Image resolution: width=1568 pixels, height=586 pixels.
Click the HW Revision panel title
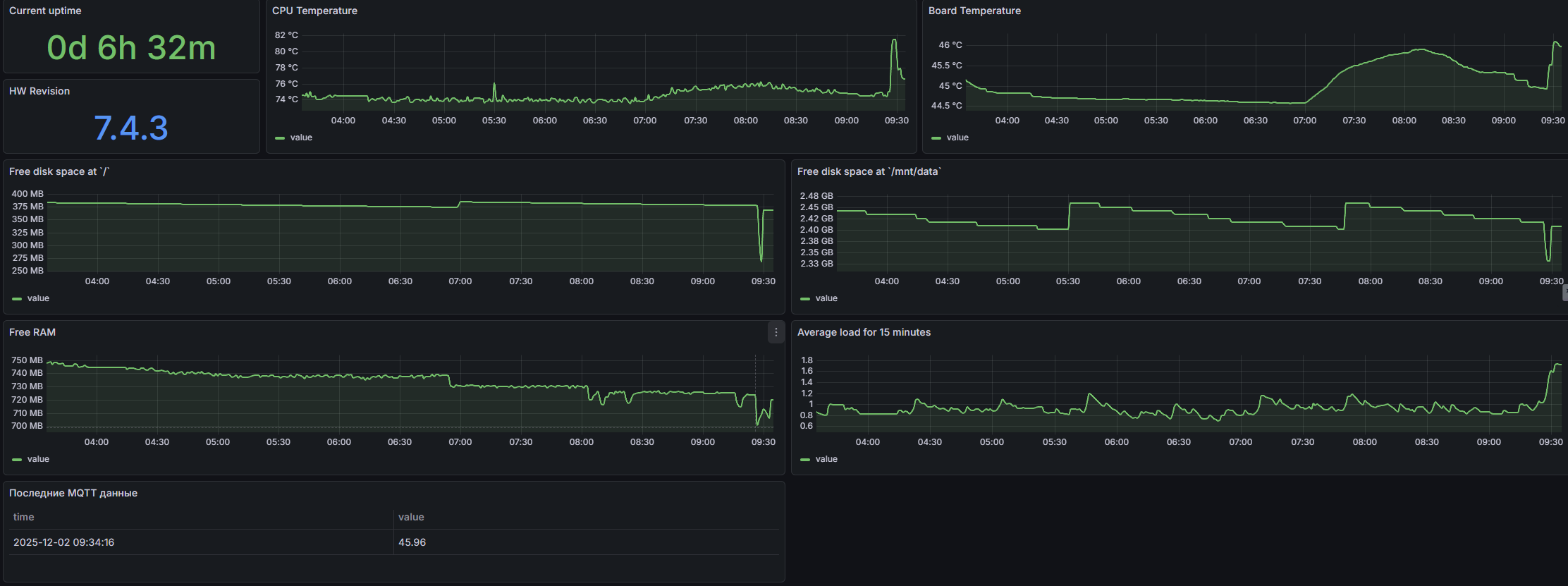pos(39,91)
